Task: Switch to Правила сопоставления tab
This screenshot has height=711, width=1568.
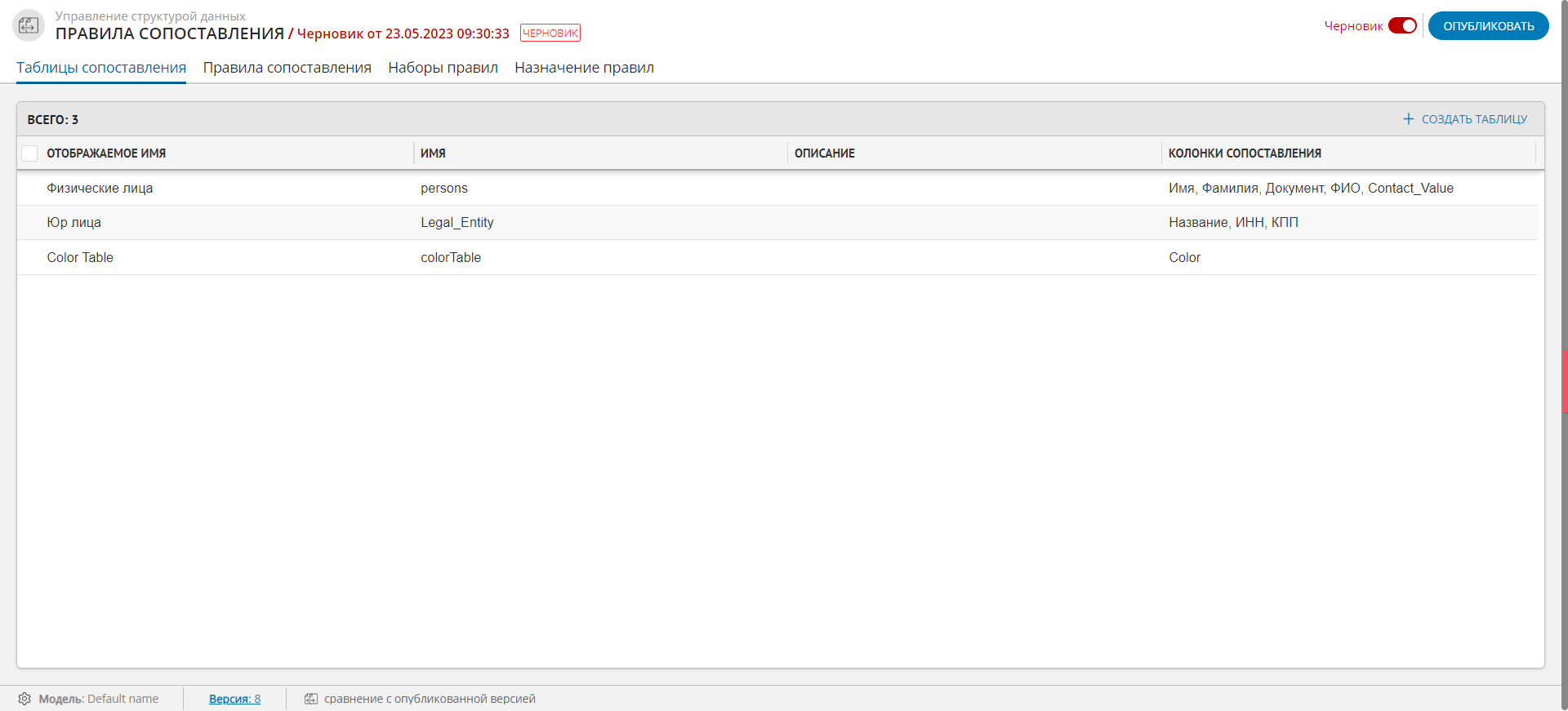Action: pyautogui.click(x=287, y=68)
